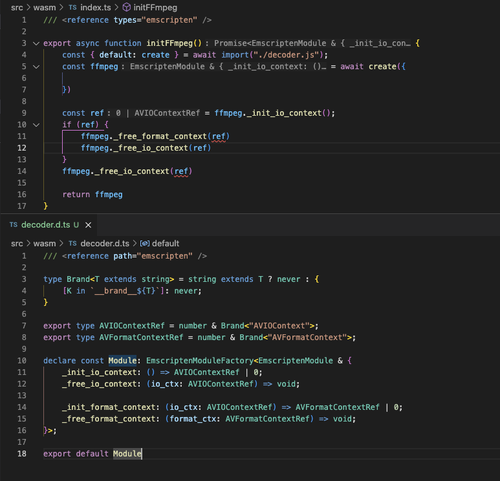
Task: Click _free_format_context property declaration
Action: click(109, 419)
